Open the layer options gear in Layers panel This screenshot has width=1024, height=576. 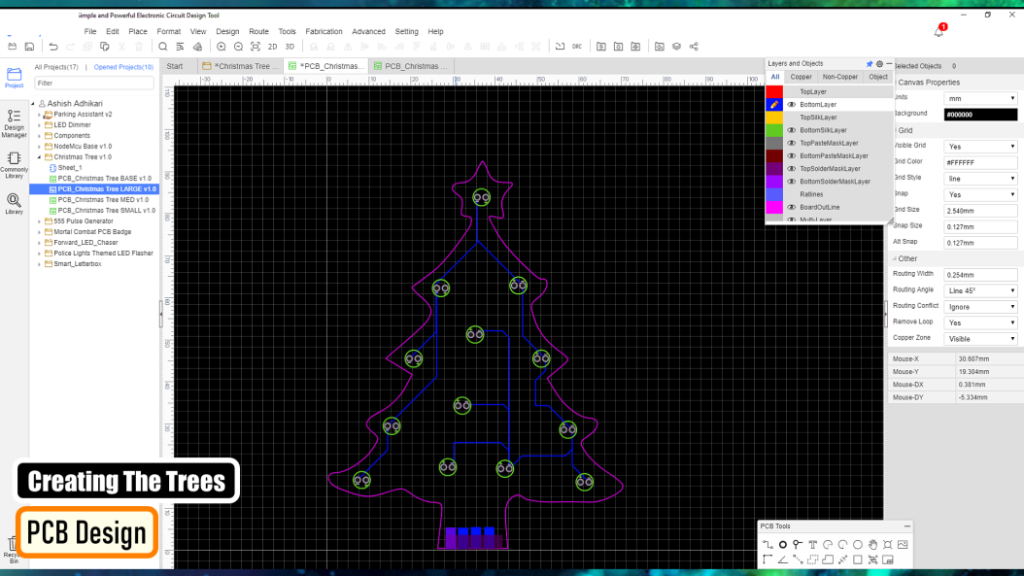pyautogui.click(x=879, y=63)
